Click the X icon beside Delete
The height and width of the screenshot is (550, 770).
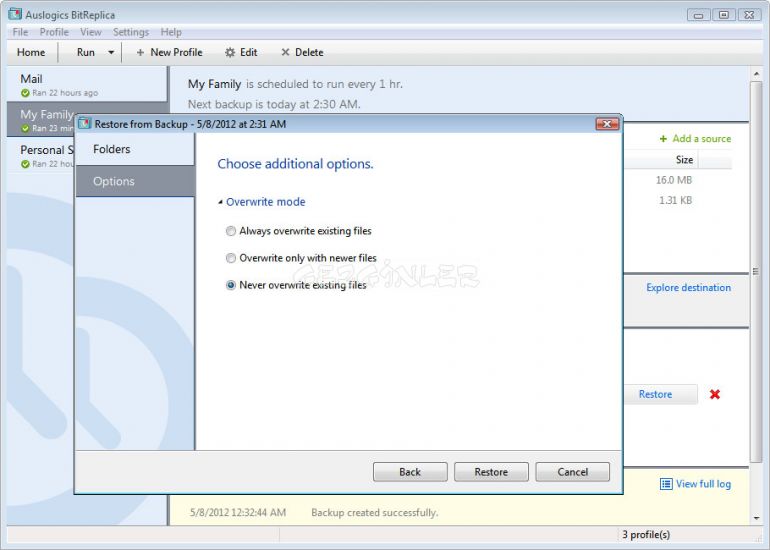[285, 52]
